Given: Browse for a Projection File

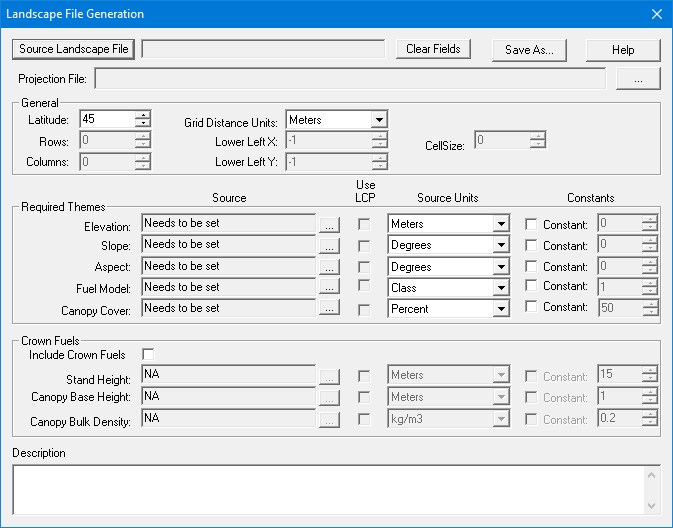Looking at the screenshot, I should [638, 79].
